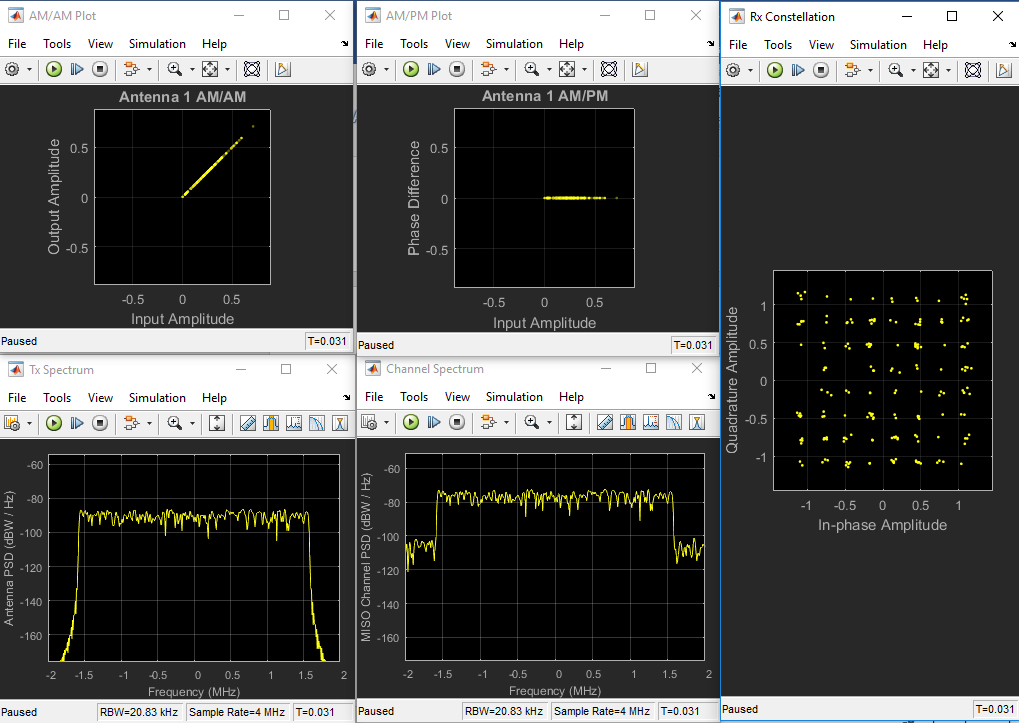Expand highlight block dropdown in Rx Constellation
This screenshot has height=723, width=1019.
click(872, 70)
